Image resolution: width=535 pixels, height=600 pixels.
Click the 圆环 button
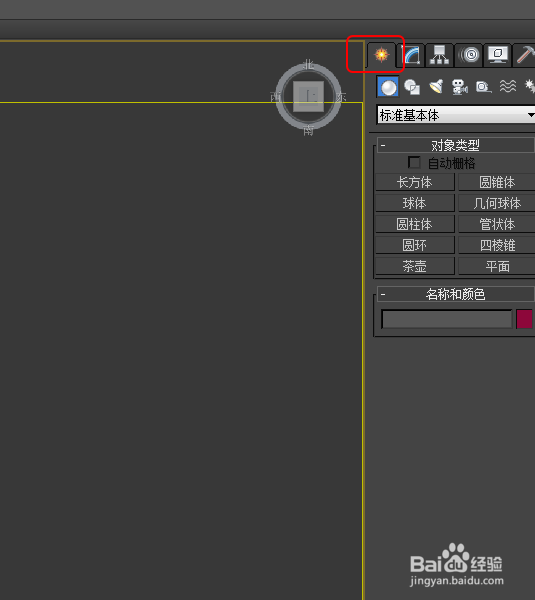415,245
